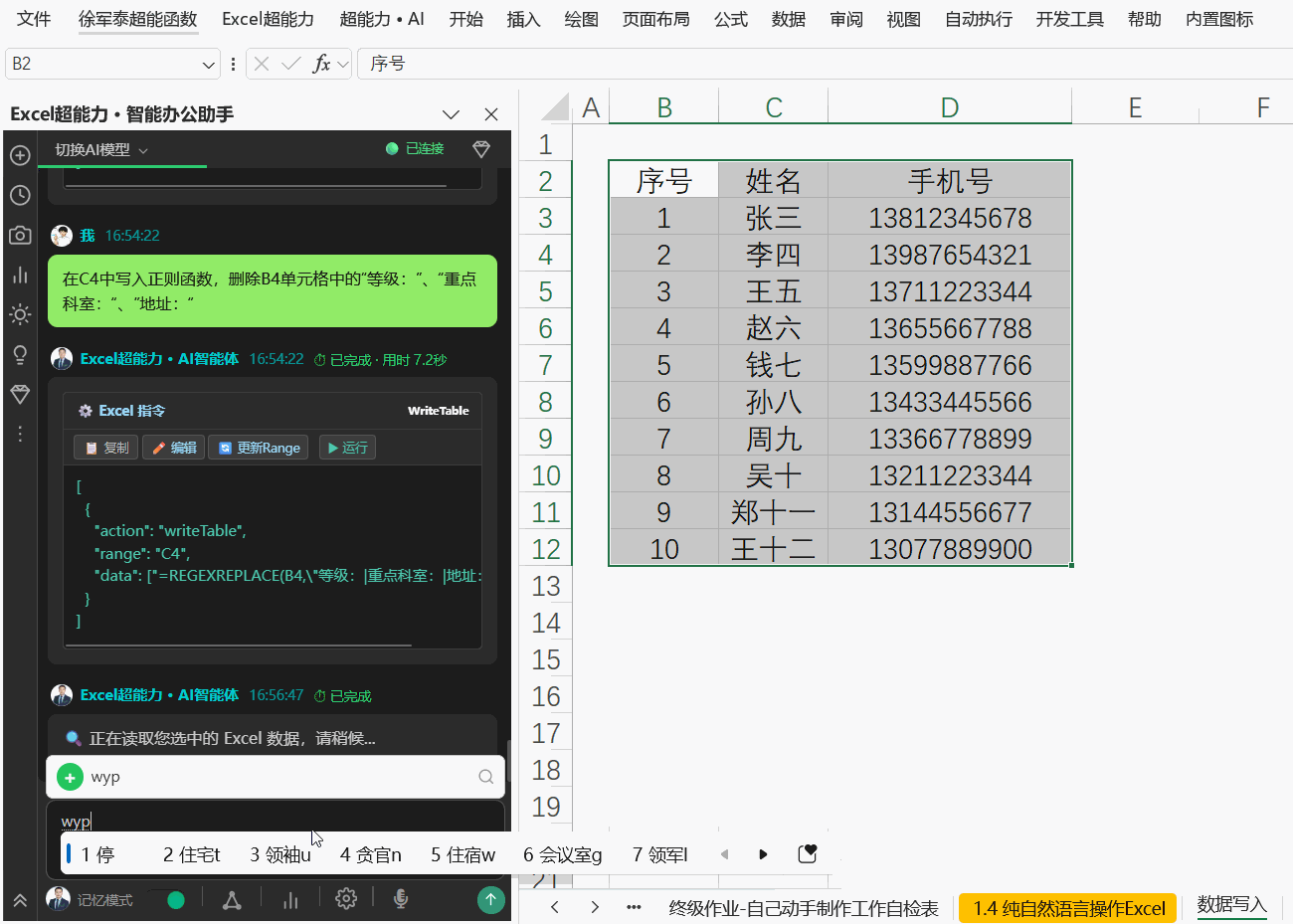
Task: Toggle the 记忆模式 switch
Action: (166, 900)
